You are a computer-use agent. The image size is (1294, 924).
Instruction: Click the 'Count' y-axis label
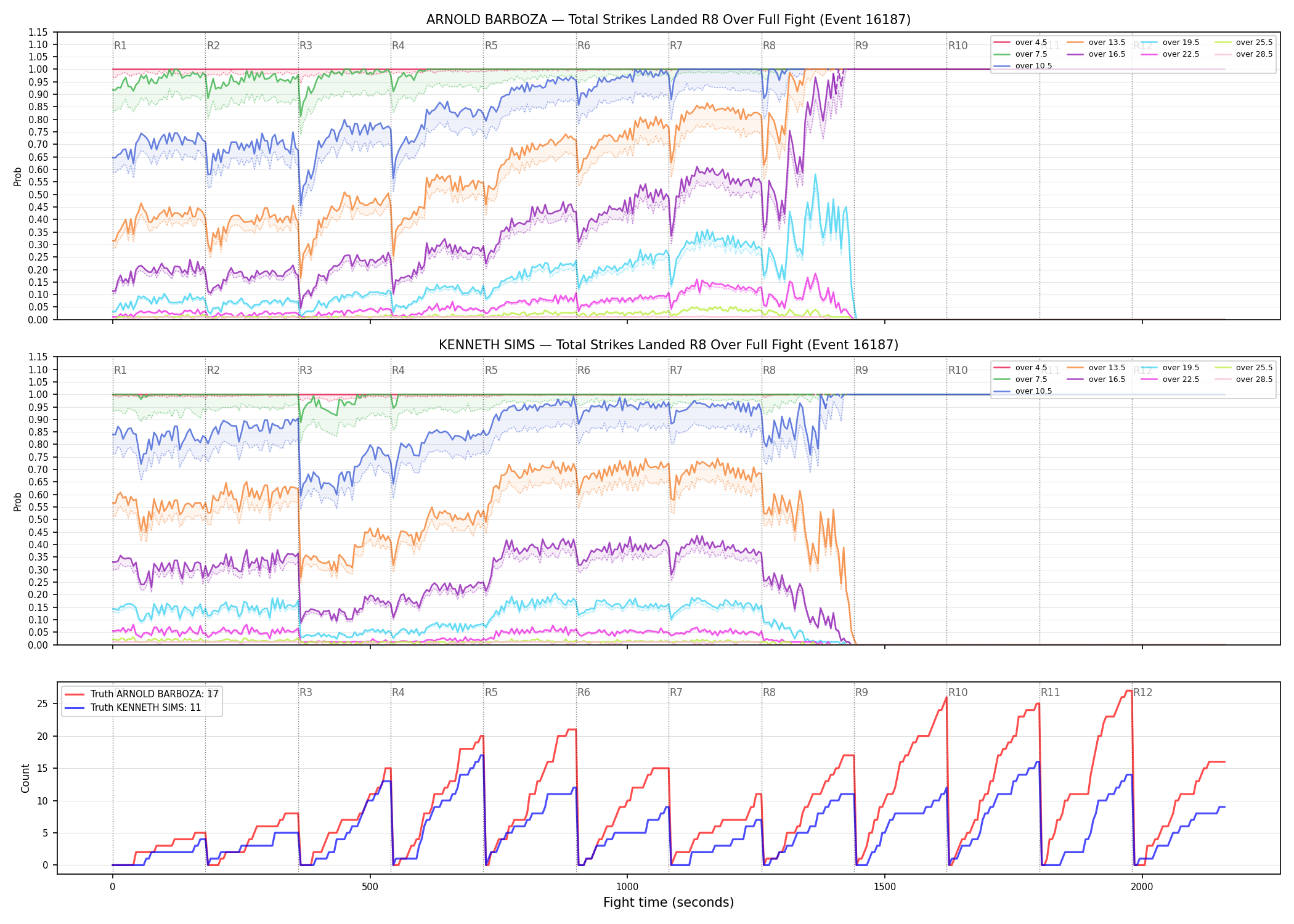coord(25,778)
